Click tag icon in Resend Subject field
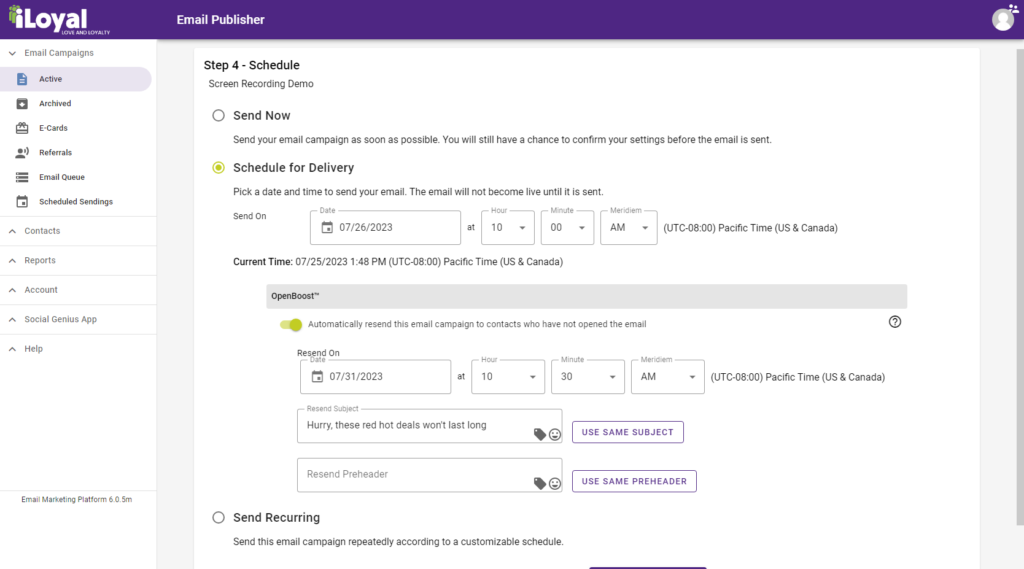The width and height of the screenshot is (1024, 569). coord(539,434)
